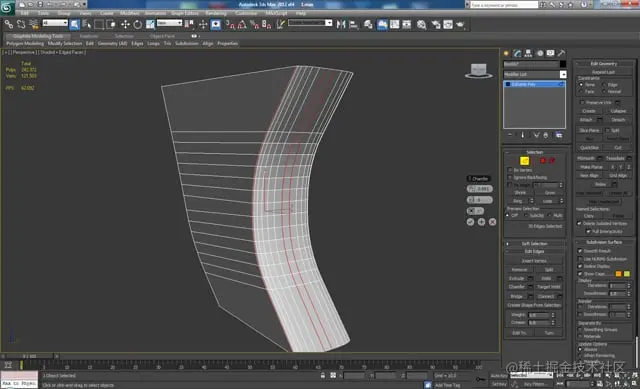Choose Rectangular Selection Region tool
The height and width of the screenshot is (389, 640).
coord(99,24)
